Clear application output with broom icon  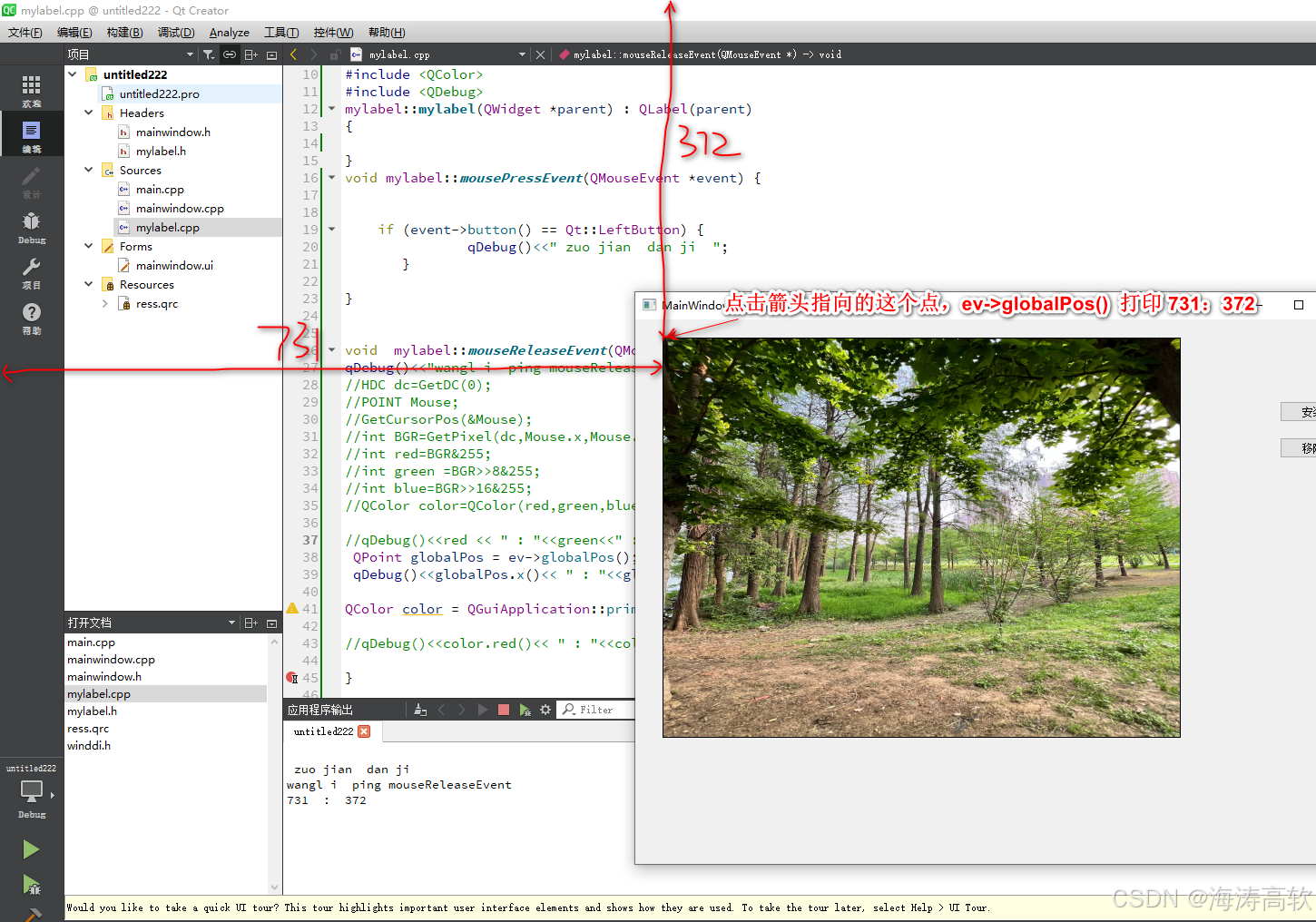419,710
